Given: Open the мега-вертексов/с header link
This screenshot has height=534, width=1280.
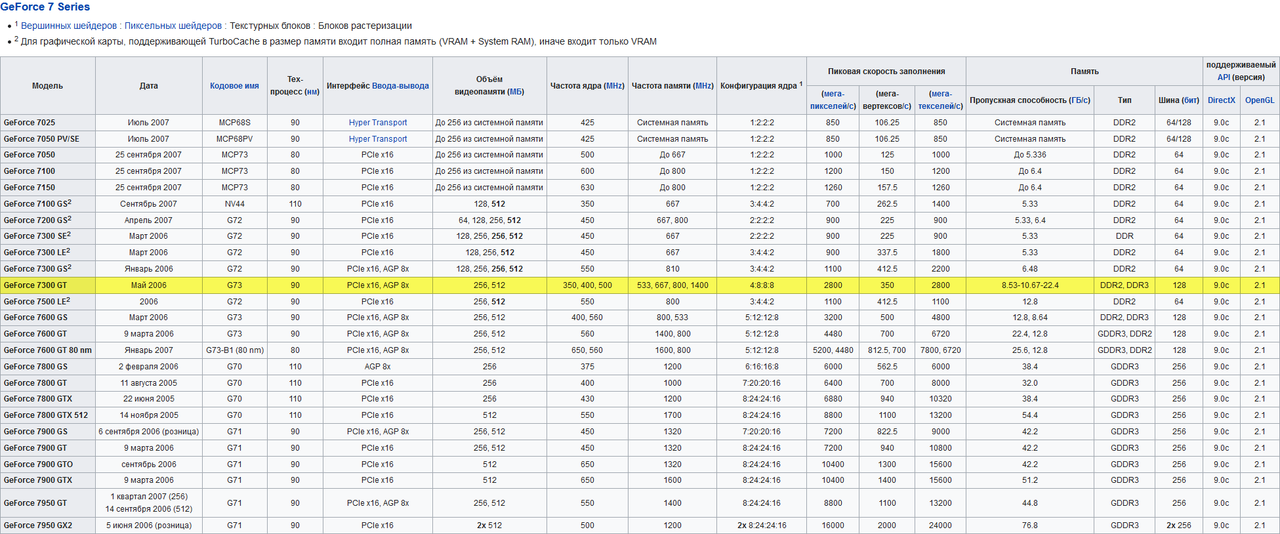Looking at the screenshot, I should (x=885, y=99).
